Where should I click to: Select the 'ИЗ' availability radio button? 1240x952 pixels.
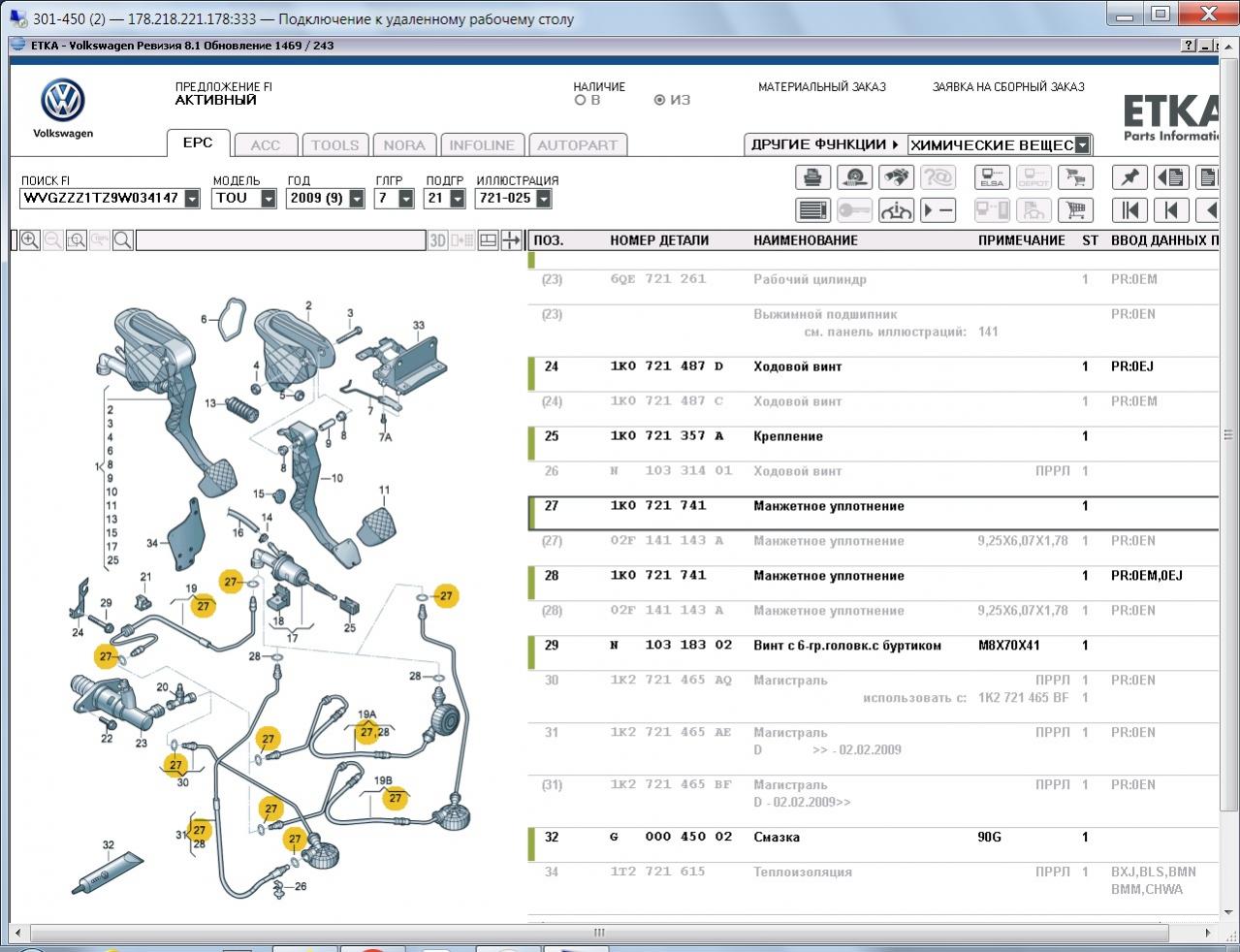click(x=660, y=100)
